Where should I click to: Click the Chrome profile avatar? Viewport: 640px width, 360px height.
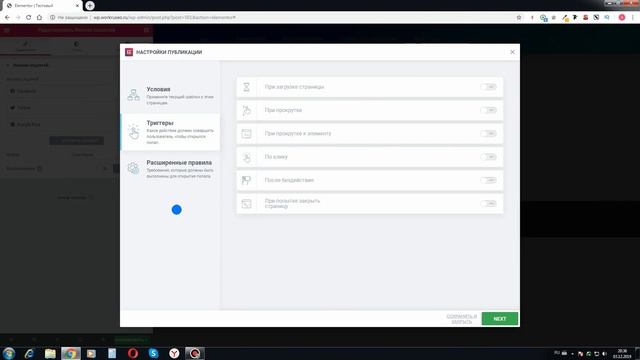point(622,18)
